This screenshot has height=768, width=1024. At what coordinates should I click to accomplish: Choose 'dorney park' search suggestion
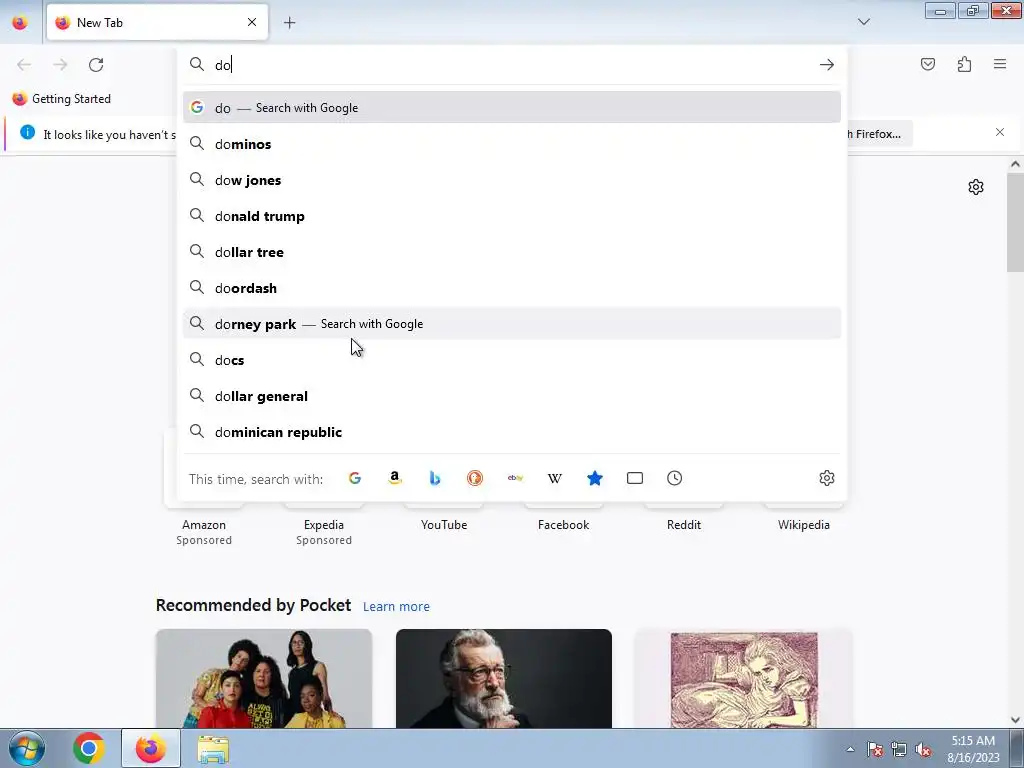point(512,324)
